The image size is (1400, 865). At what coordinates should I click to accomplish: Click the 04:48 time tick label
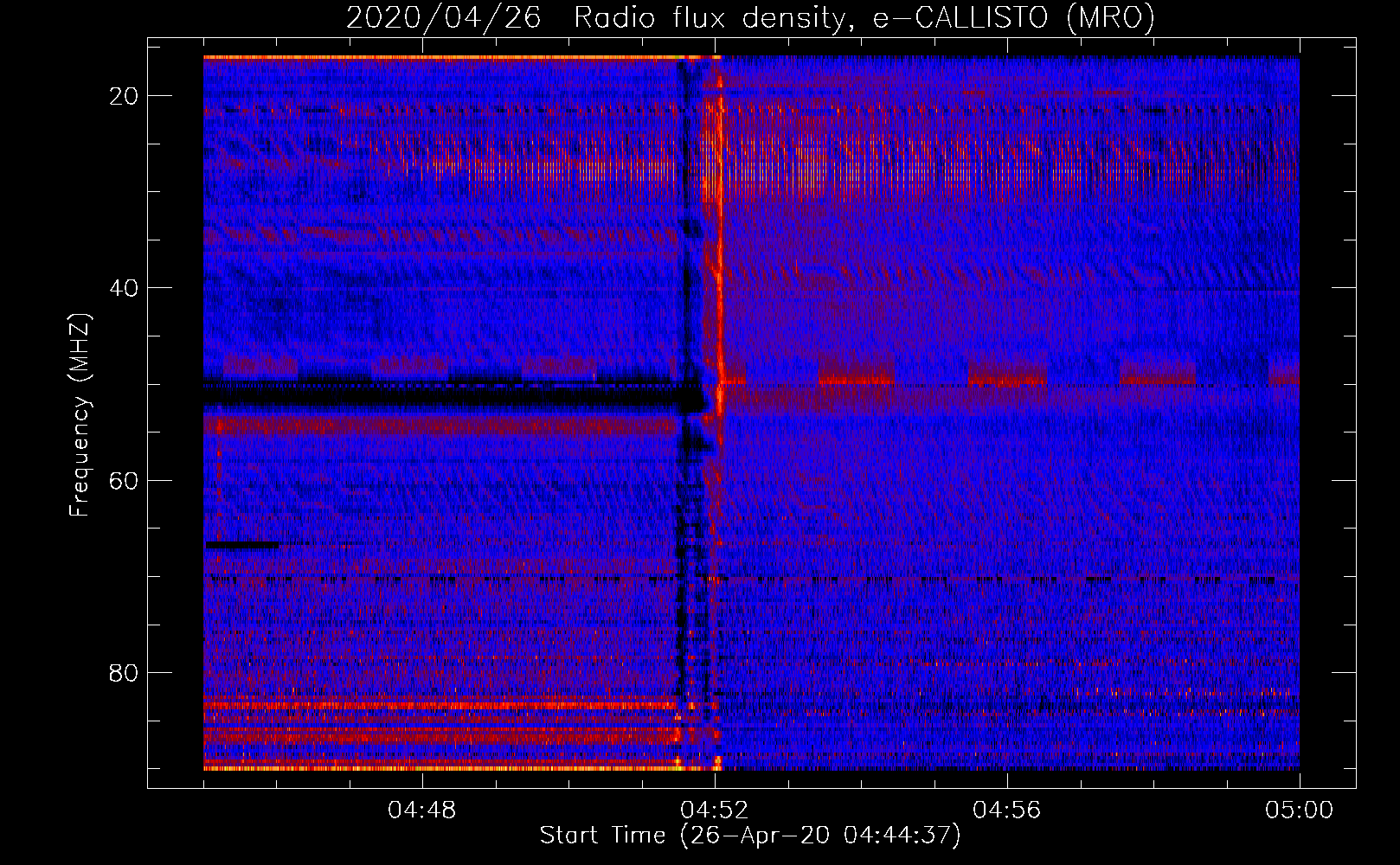421,811
